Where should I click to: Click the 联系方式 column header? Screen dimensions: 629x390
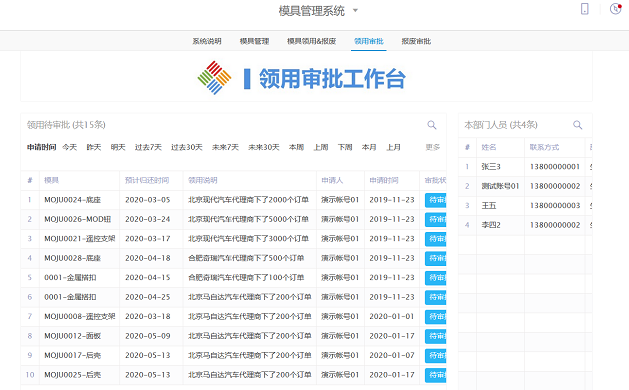click(x=544, y=147)
